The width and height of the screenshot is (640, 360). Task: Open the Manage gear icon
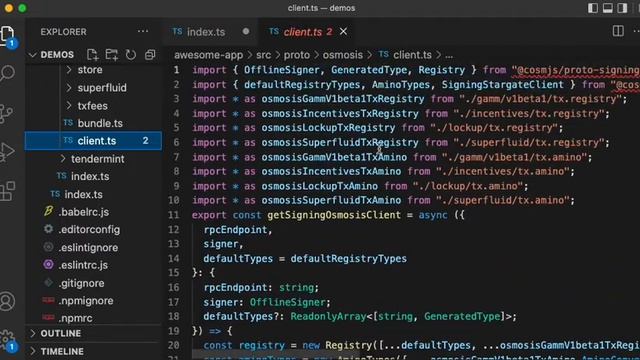point(7,340)
